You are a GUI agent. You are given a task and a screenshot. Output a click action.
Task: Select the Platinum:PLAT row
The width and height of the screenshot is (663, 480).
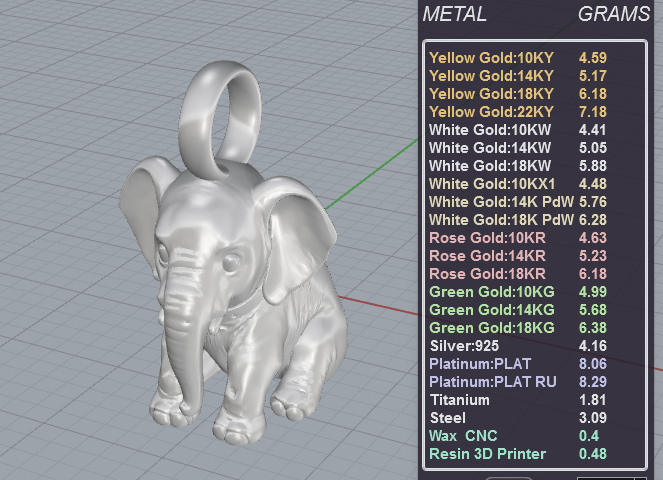click(x=518, y=364)
